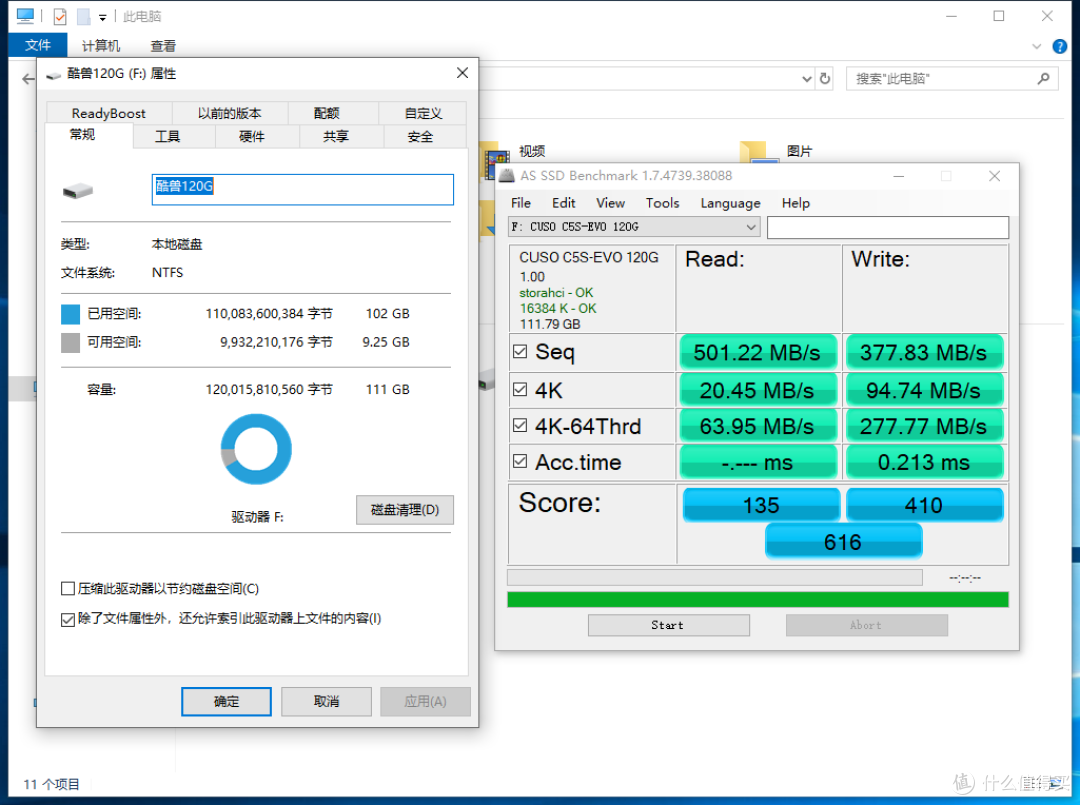Switch to the ReadyBoost tab

[109, 113]
